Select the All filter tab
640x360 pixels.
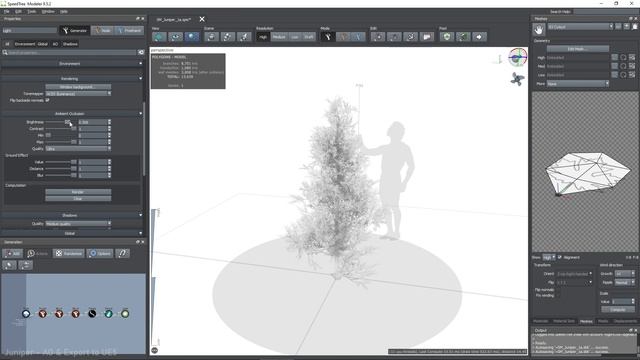pos(7,44)
